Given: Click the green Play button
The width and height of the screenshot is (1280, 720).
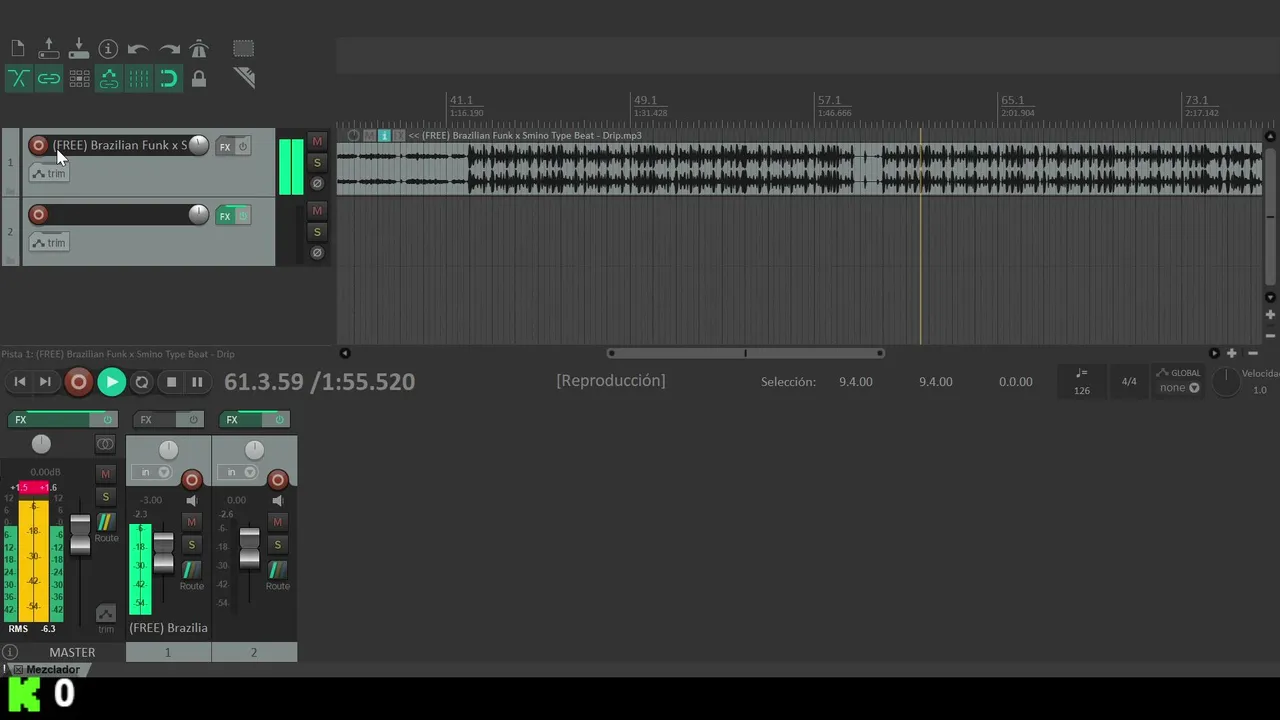Looking at the screenshot, I should 112,381.
